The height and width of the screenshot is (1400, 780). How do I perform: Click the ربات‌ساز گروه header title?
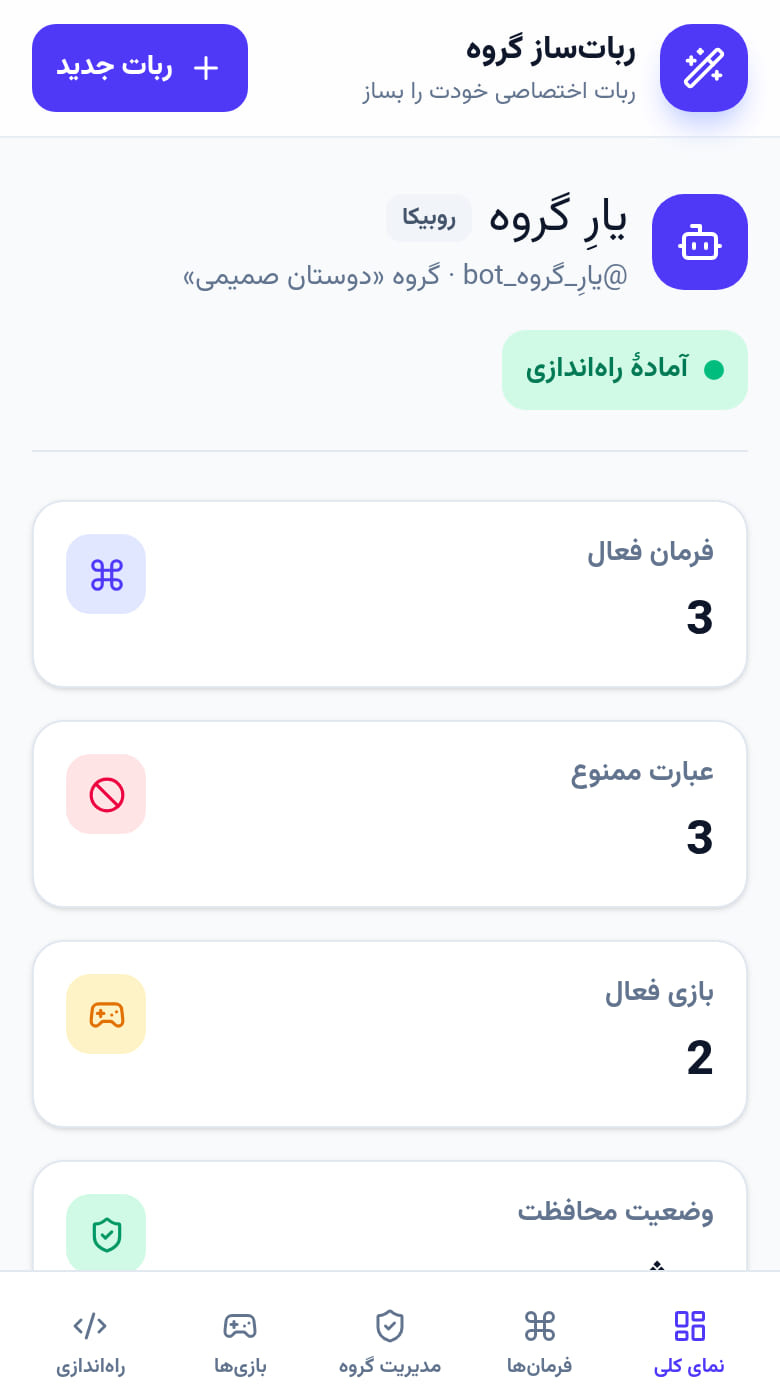(551, 48)
